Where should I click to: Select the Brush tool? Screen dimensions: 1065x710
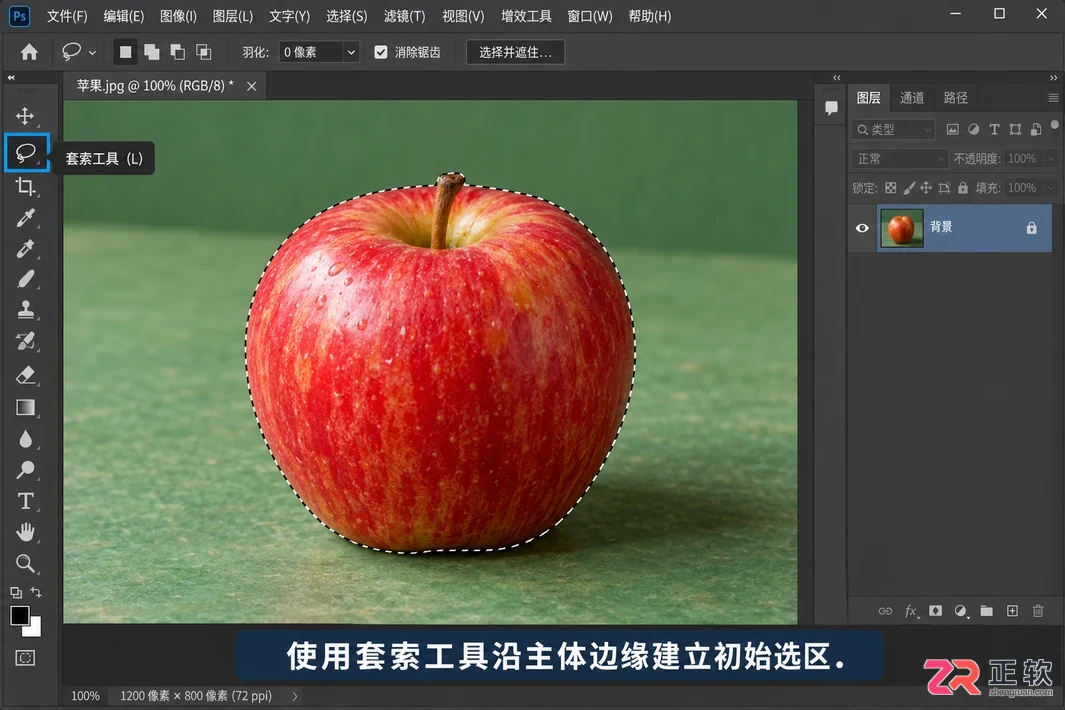pos(25,279)
